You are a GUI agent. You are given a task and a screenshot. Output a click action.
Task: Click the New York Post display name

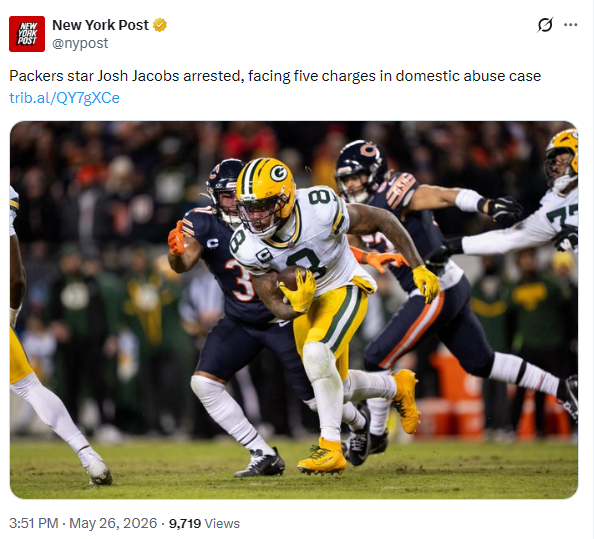(x=100, y=25)
